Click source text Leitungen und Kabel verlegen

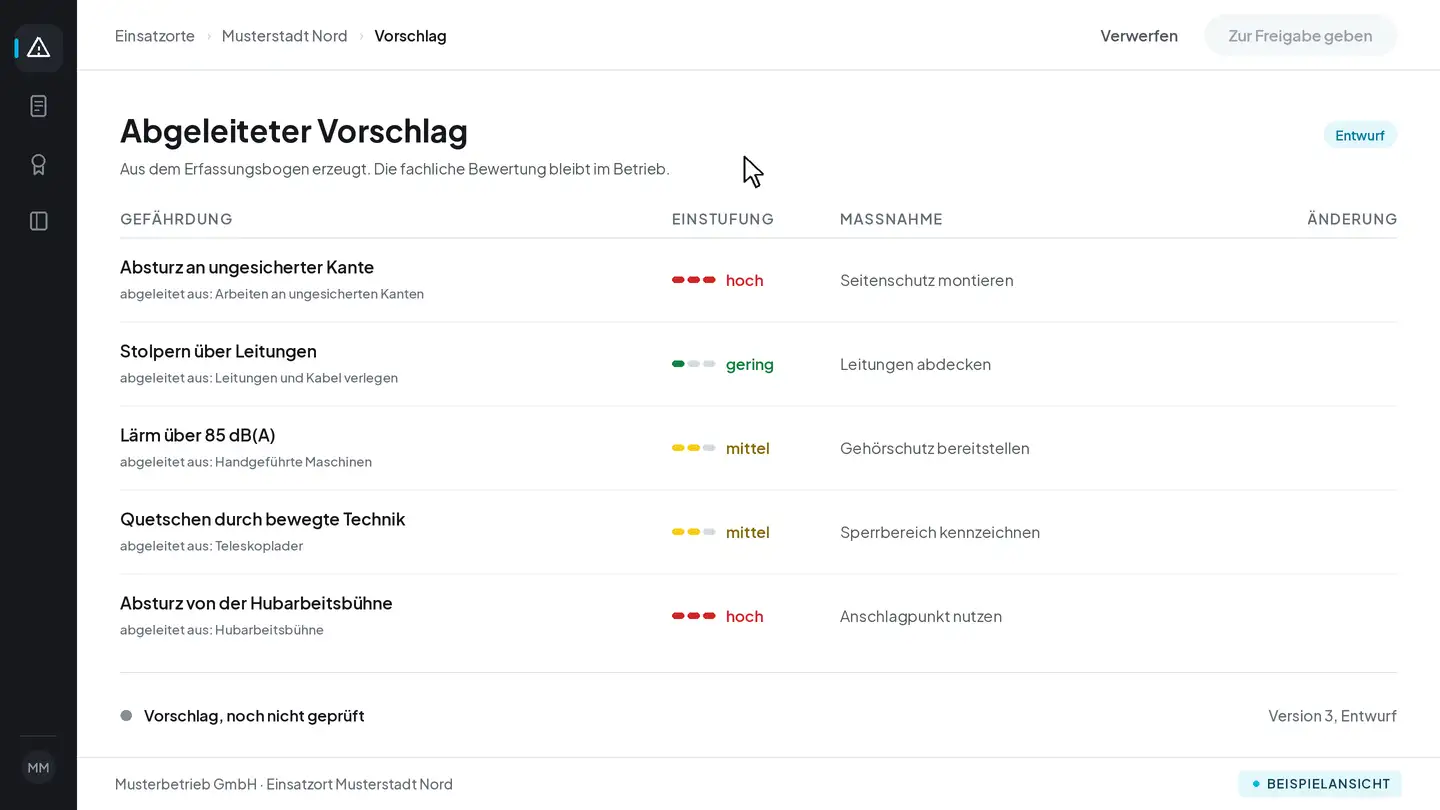(306, 378)
